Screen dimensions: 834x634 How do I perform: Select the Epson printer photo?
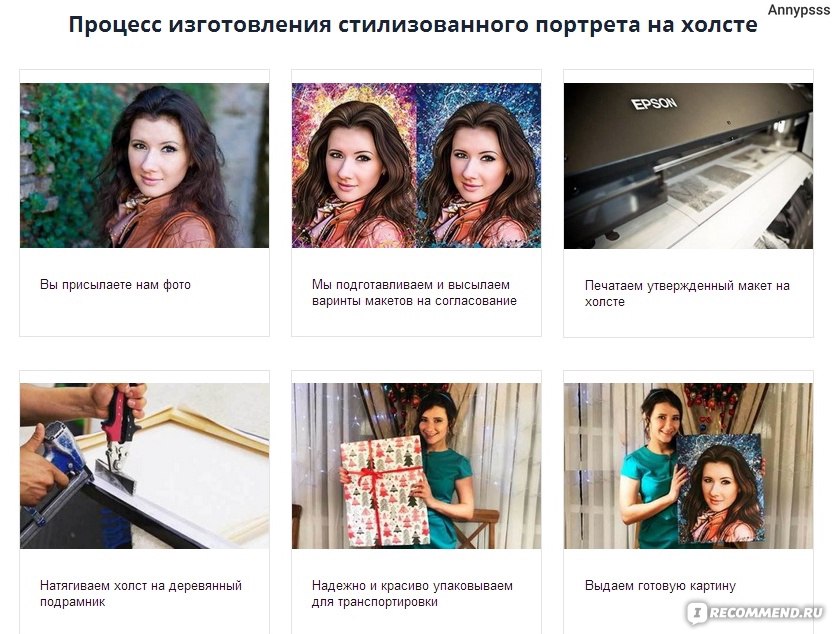(x=688, y=165)
